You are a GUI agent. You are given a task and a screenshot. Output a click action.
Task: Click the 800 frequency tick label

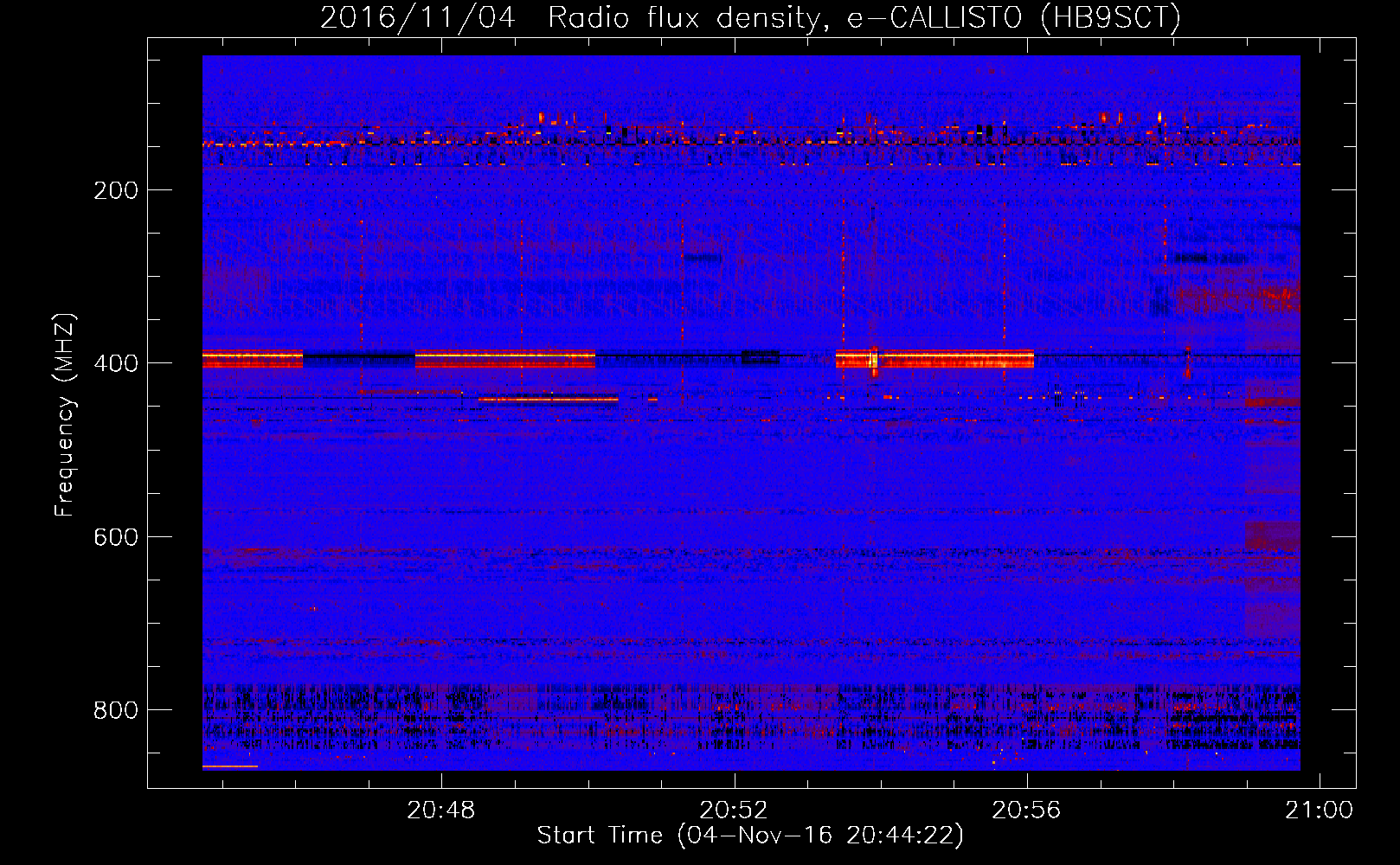pos(116,710)
